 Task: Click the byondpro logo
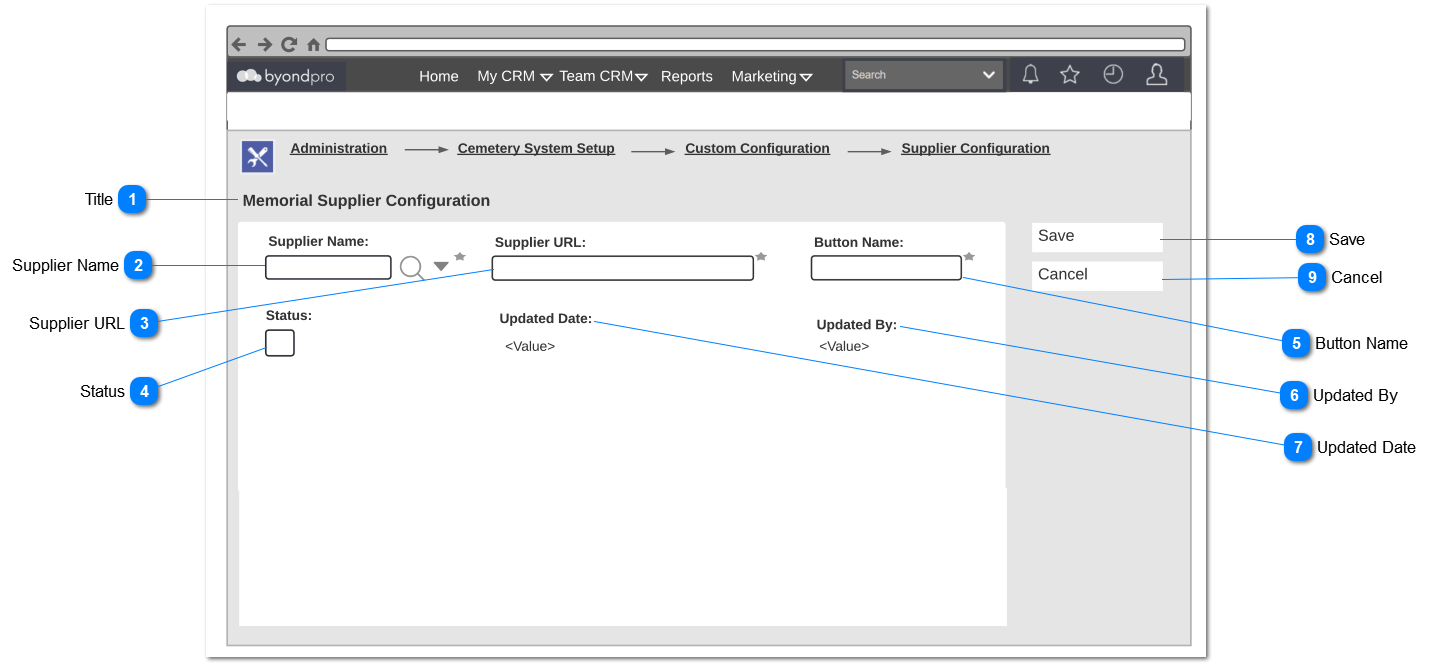286,76
